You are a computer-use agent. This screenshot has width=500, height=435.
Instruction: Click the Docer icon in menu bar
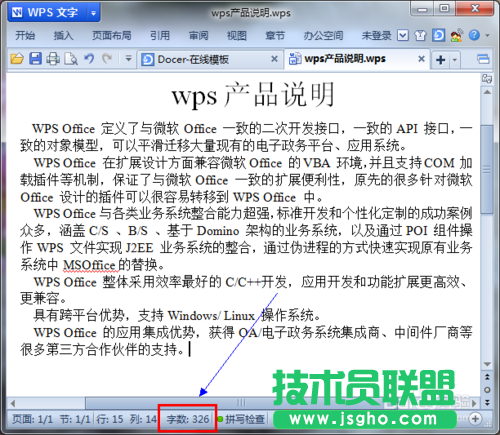click(x=438, y=35)
